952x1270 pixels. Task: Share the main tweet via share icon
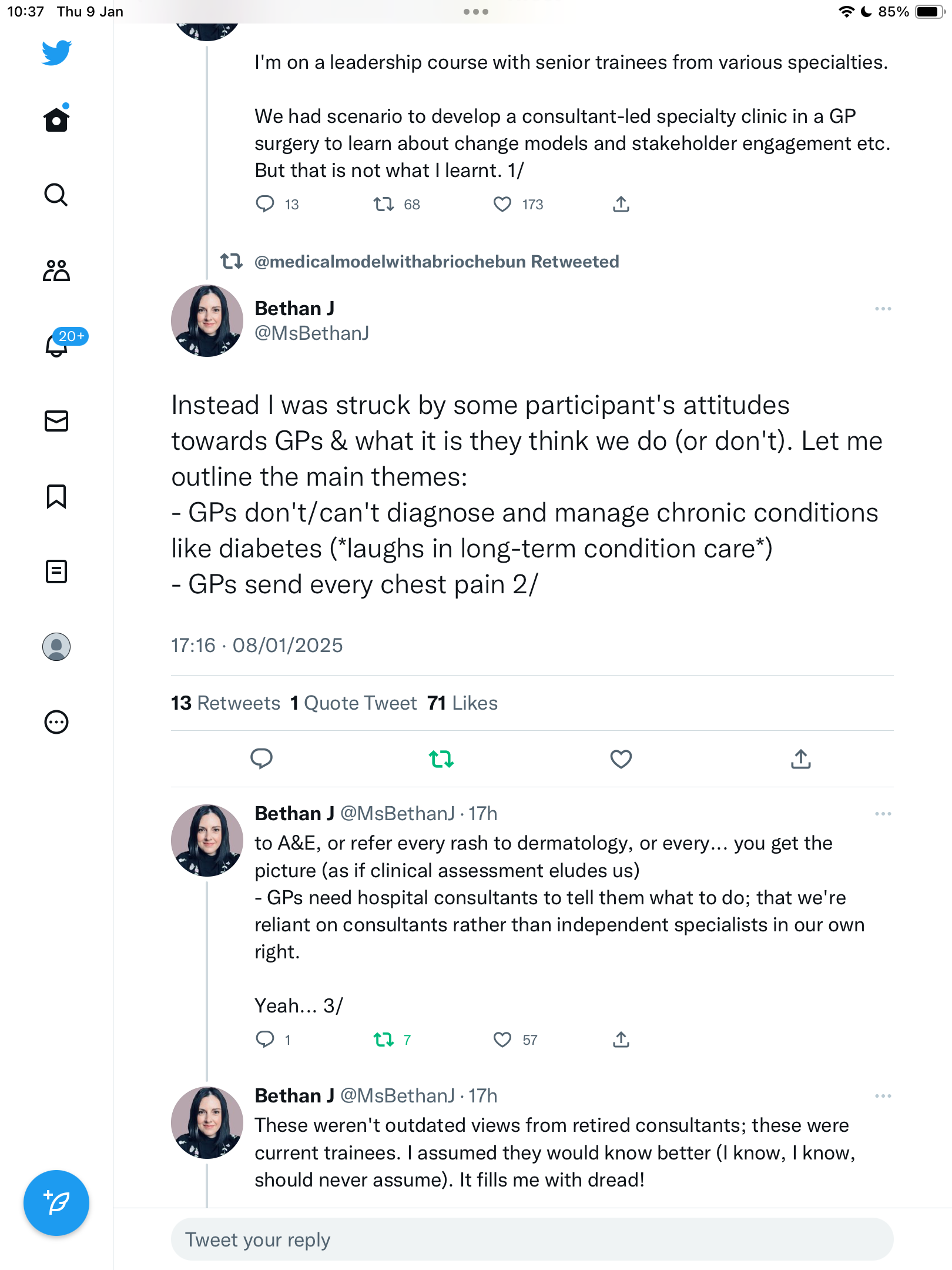pos(801,759)
